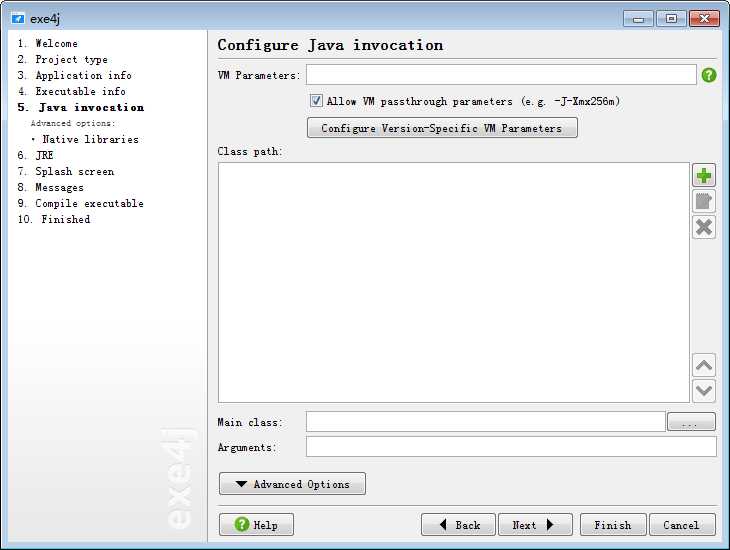The height and width of the screenshot is (550, 730).
Task: Open Configure Version-Specific VM Parameters
Action: click(x=442, y=128)
